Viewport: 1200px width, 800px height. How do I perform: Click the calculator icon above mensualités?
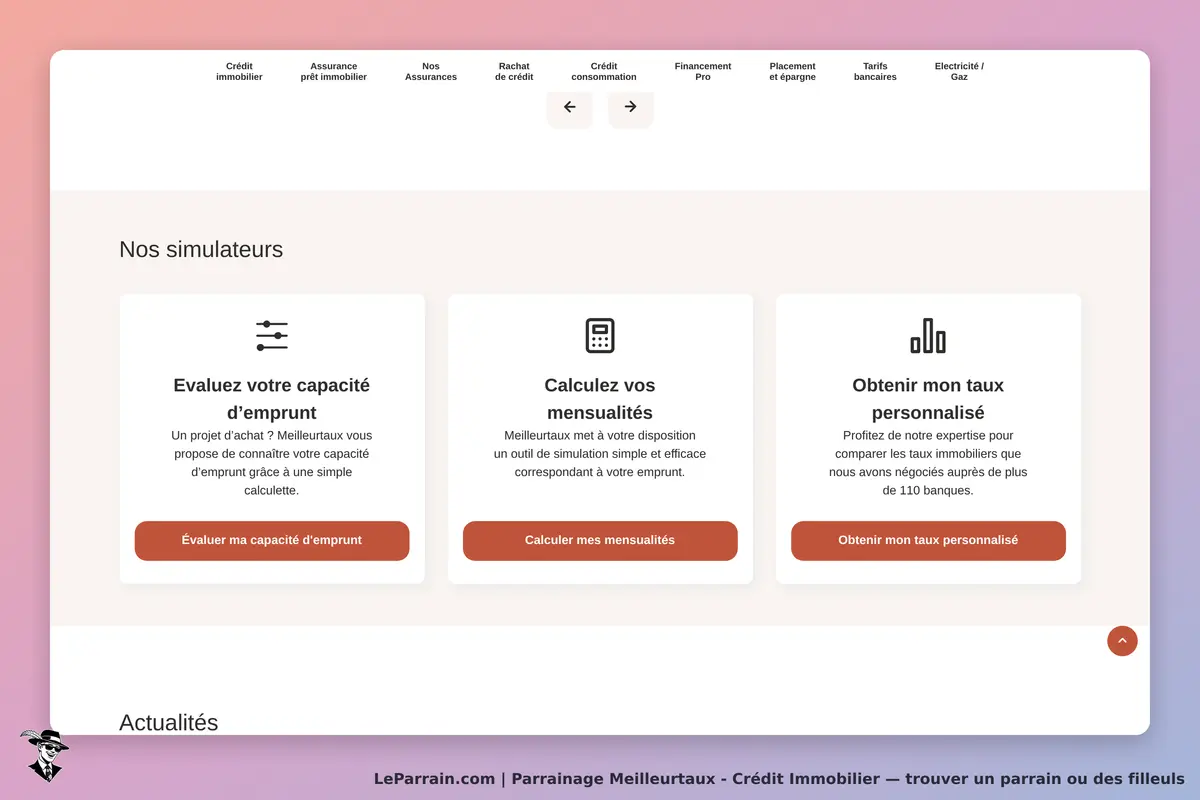click(600, 336)
